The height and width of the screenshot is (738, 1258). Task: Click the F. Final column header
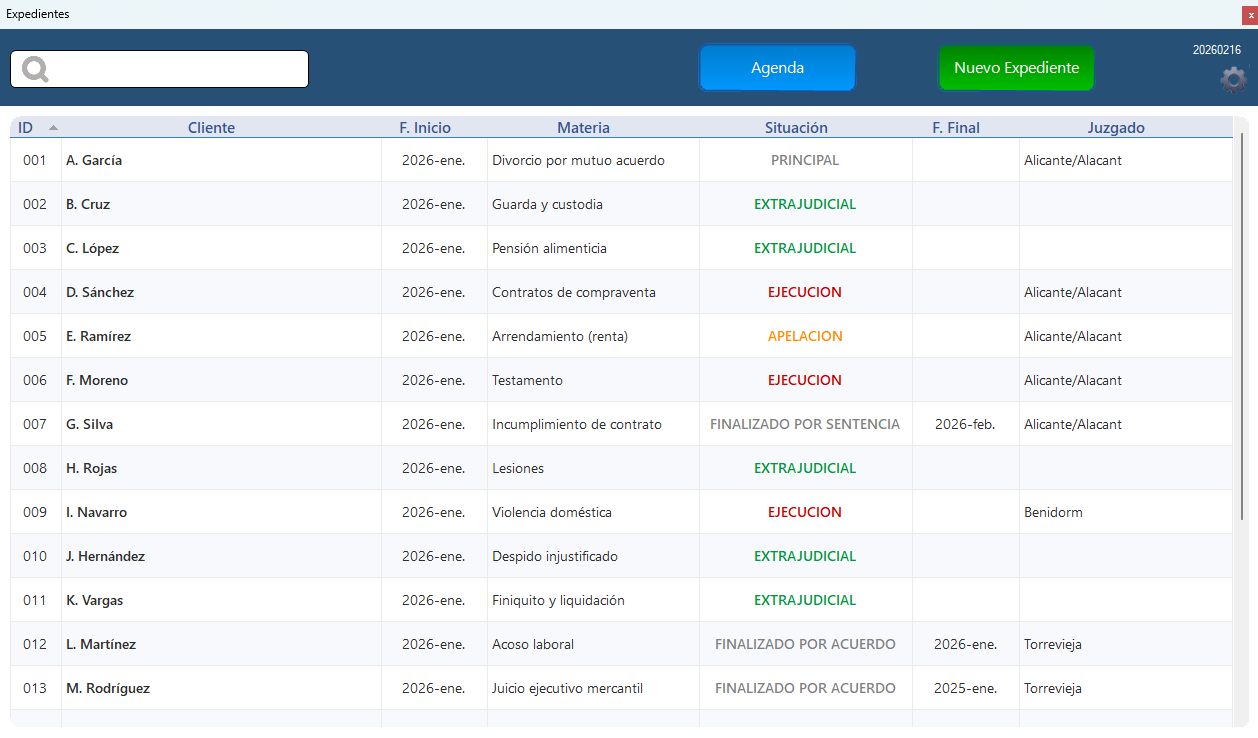click(x=955, y=128)
